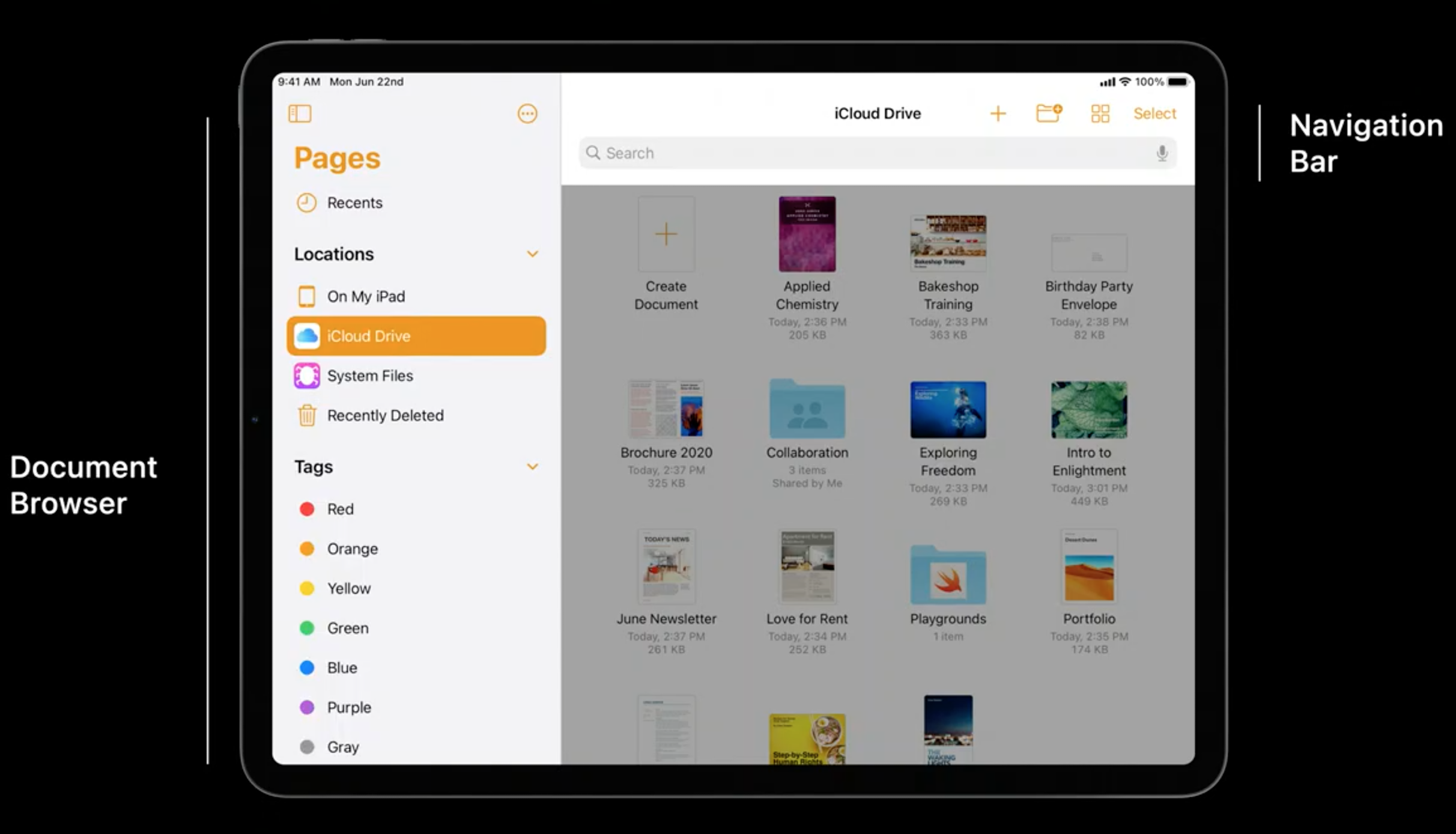Select the Yellow tag dot
The width and height of the screenshot is (1456, 834).
click(306, 588)
